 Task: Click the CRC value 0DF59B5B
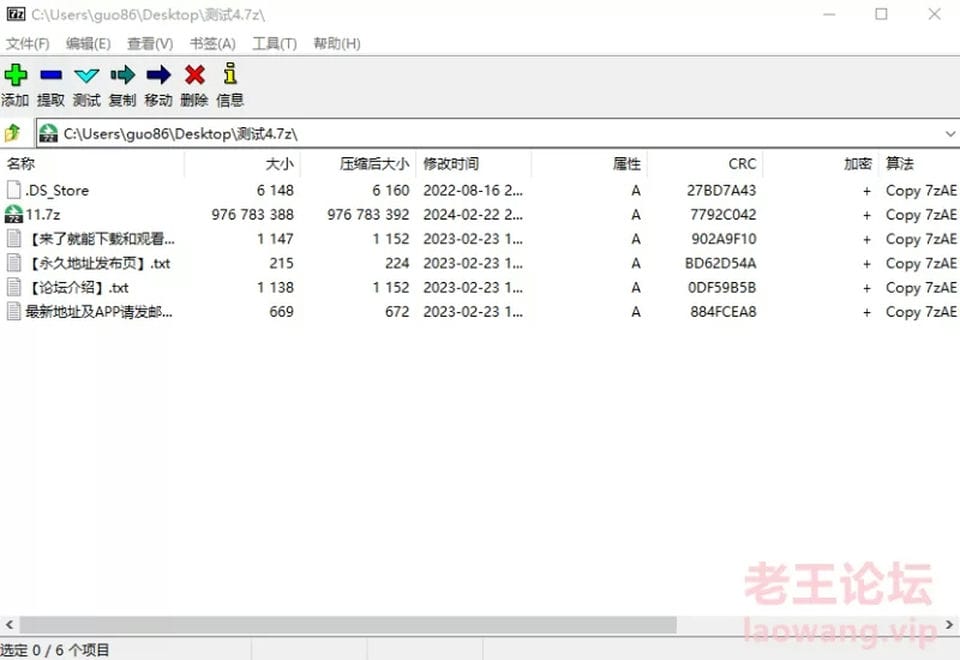tap(722, 288)
